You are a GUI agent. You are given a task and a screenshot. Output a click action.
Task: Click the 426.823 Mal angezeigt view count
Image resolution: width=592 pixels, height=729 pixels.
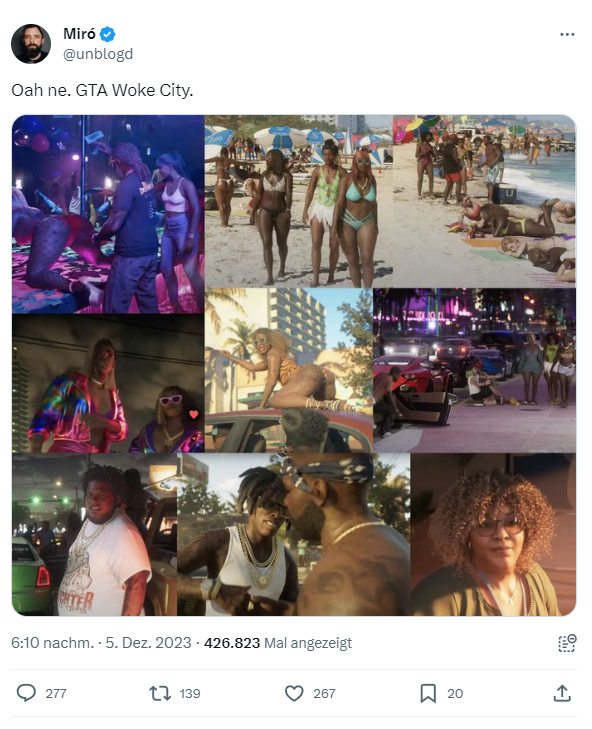278,643
